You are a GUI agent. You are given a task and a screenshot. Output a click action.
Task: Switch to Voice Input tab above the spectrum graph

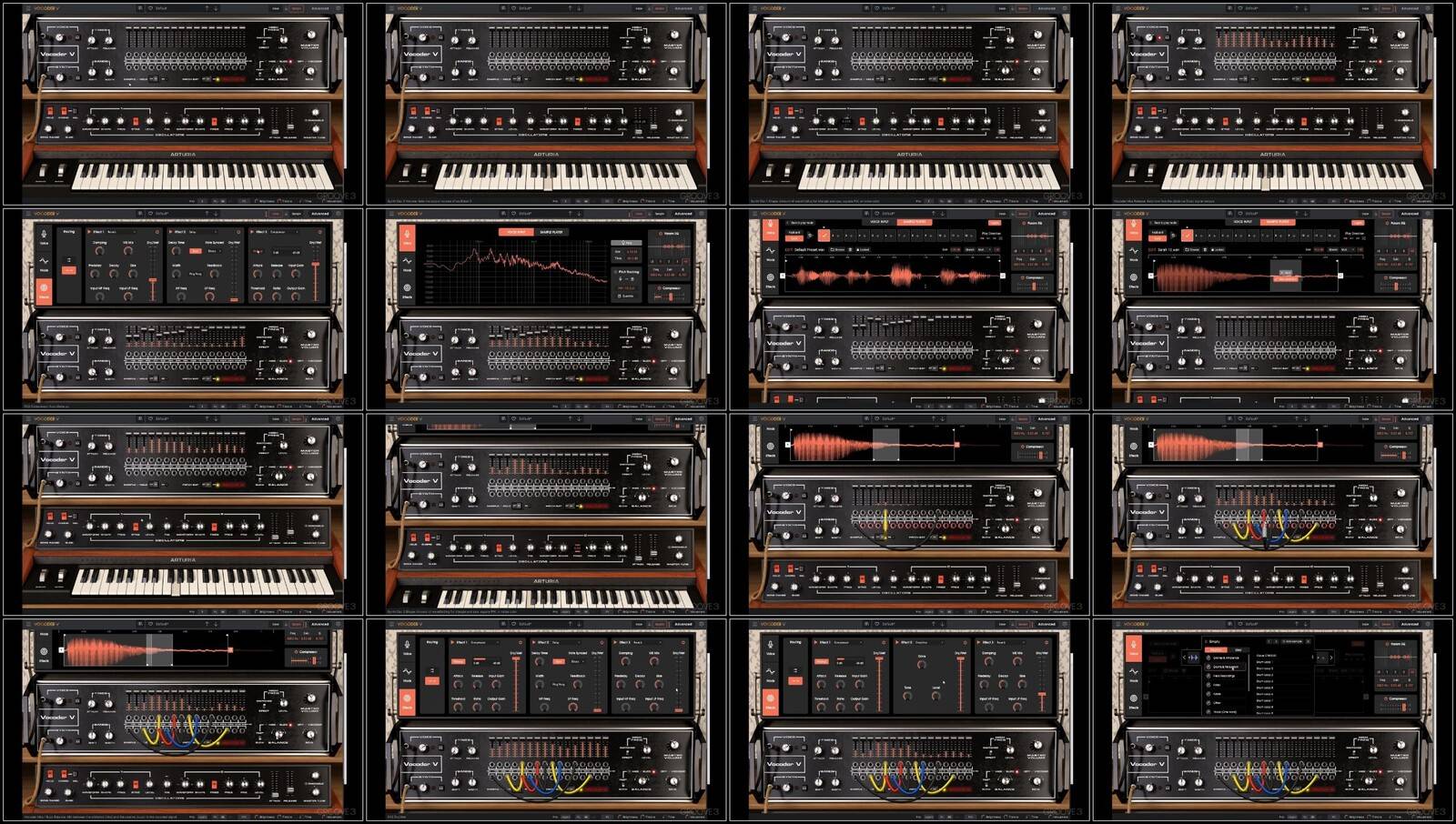pos(516,232)
